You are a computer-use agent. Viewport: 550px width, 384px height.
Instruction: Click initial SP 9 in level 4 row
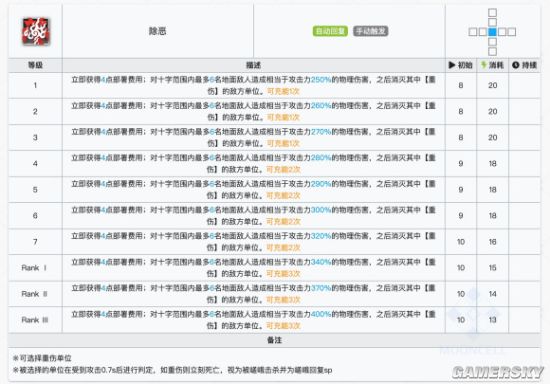pyautogui.click(x=461, y=163)
